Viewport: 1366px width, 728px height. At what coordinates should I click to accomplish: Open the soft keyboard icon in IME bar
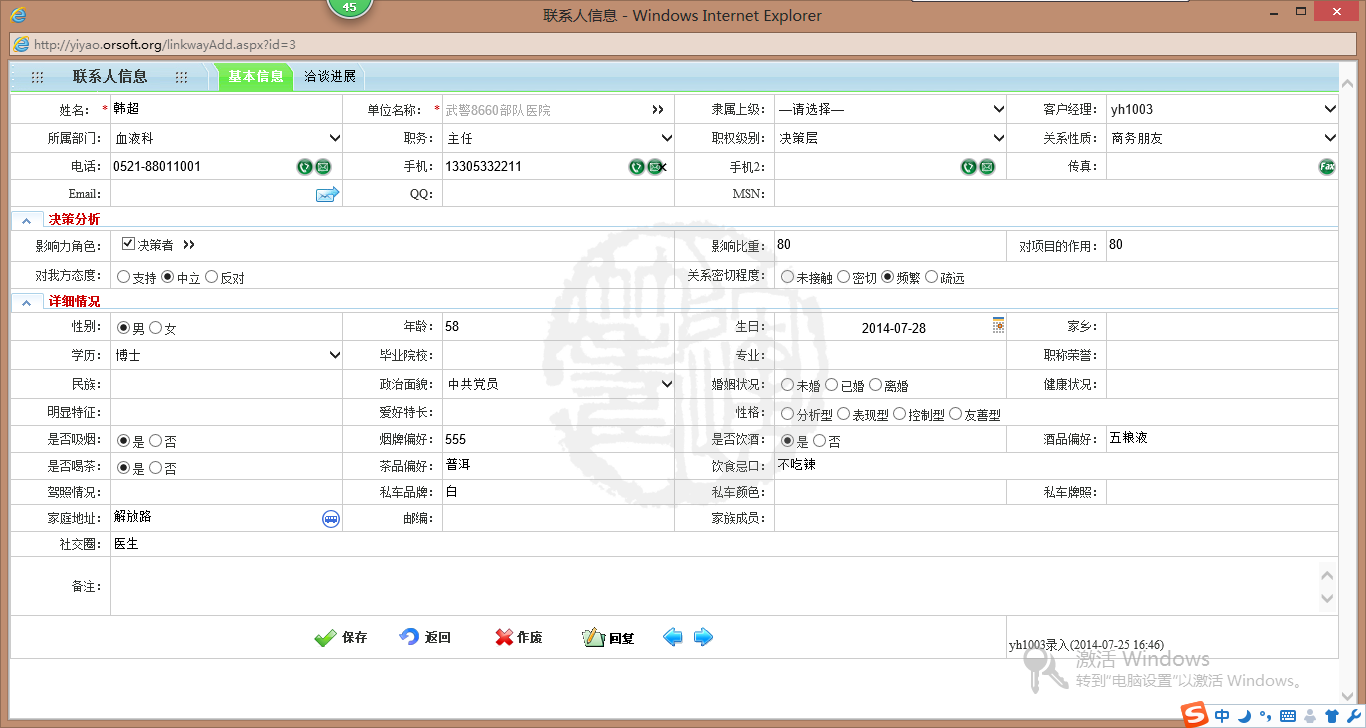(x=1288, y=715)
